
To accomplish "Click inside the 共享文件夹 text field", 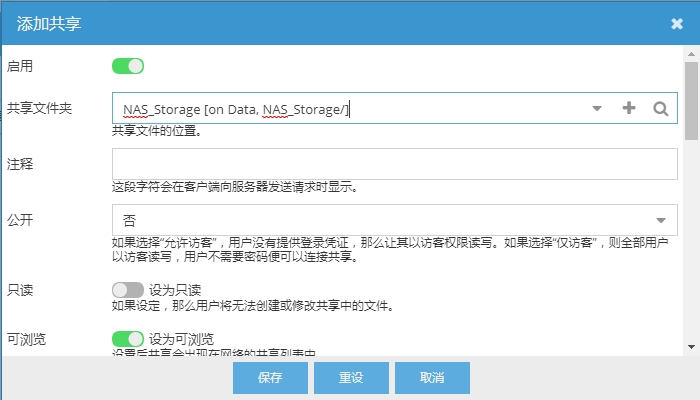I will pyautogui.click(x=353, y=108).
